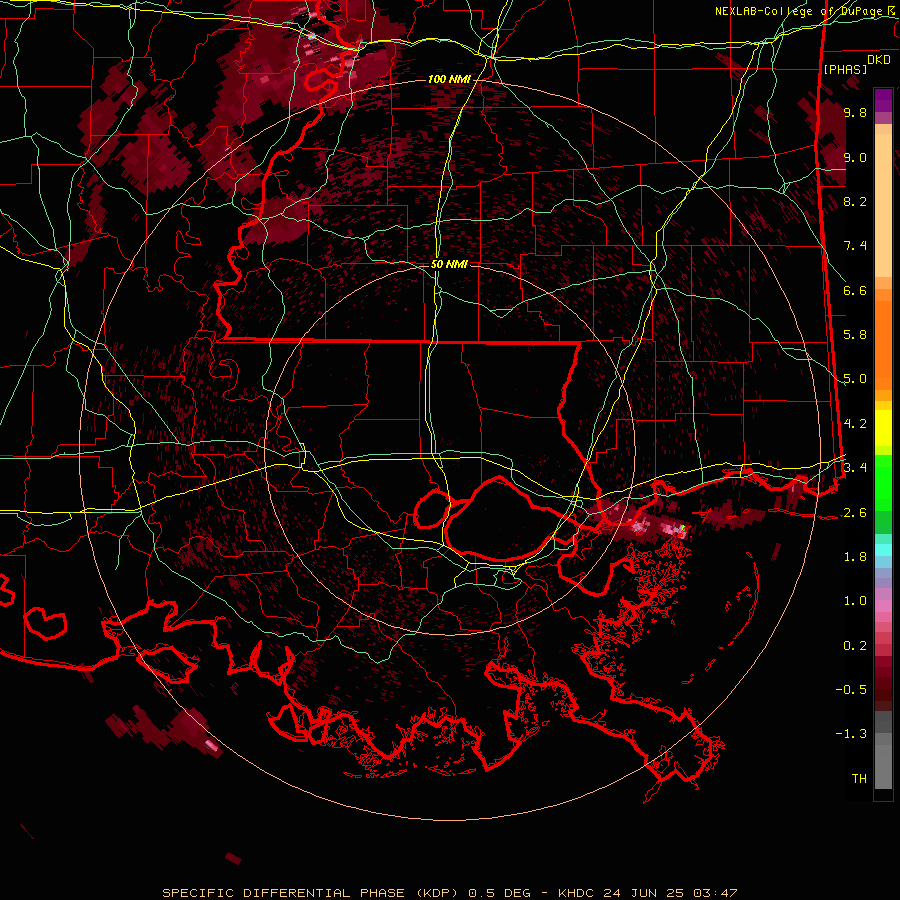Click the 50 NMI range ring label
This screenshot has height=900, width=900.
coord(449,264)
